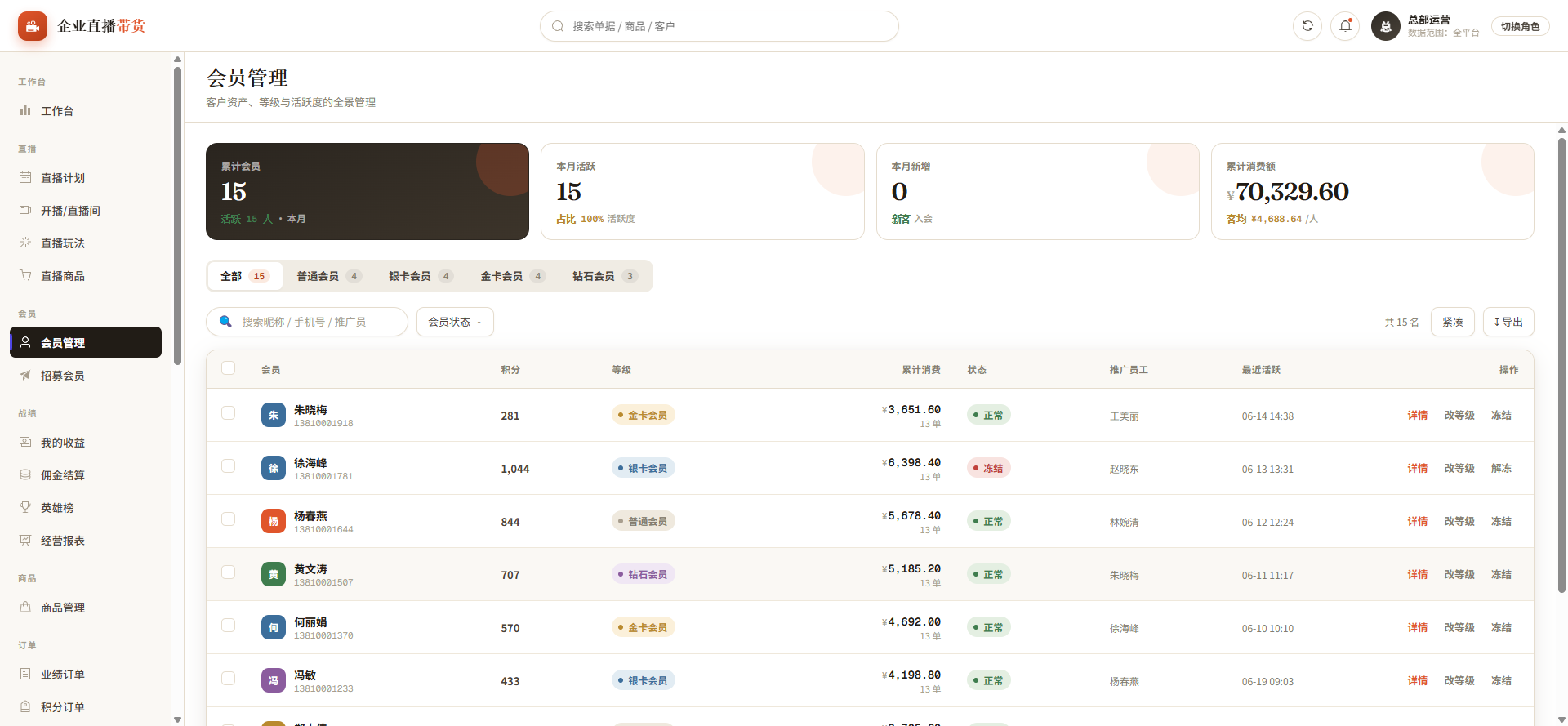This screenshot has height=726, width=1568.
Task: Click the 开播/直播间 camera icon
Action: coord(25,211)
